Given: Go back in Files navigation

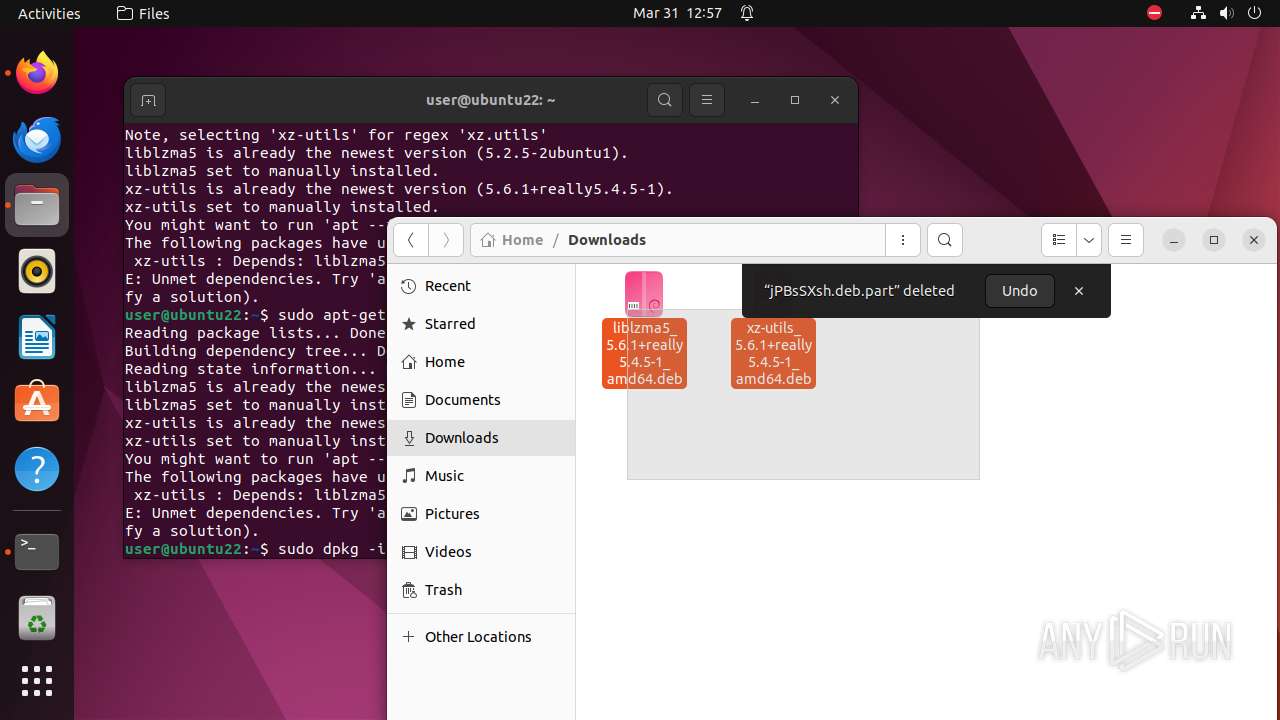Looking at the screenshot, I should [x=411, y=240].
